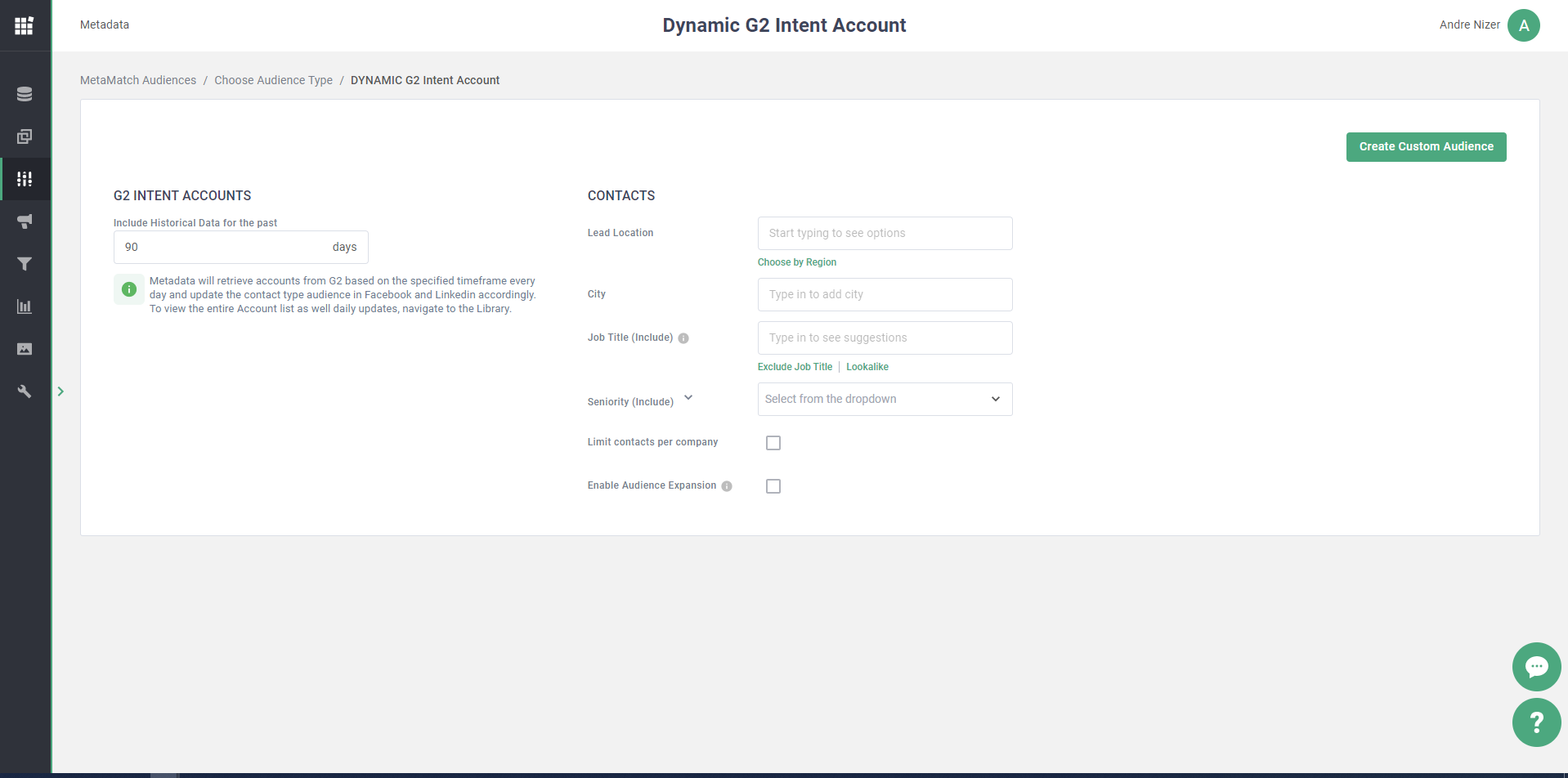Click the Choose by Region link
The width and height of the screenshot is (1568, 778).
[x=796, y=262]
